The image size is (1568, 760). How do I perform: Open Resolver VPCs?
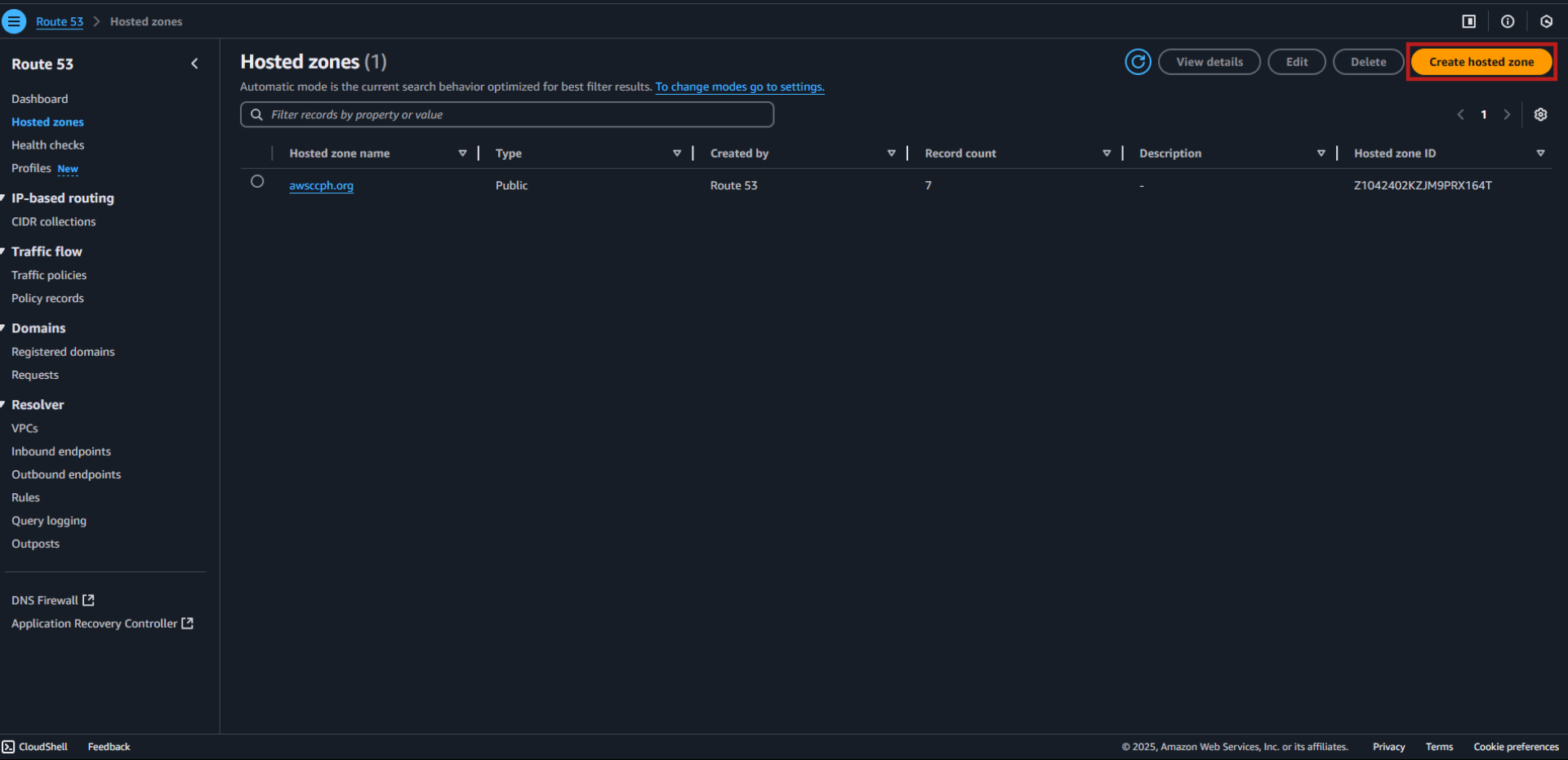click(24, 428)
